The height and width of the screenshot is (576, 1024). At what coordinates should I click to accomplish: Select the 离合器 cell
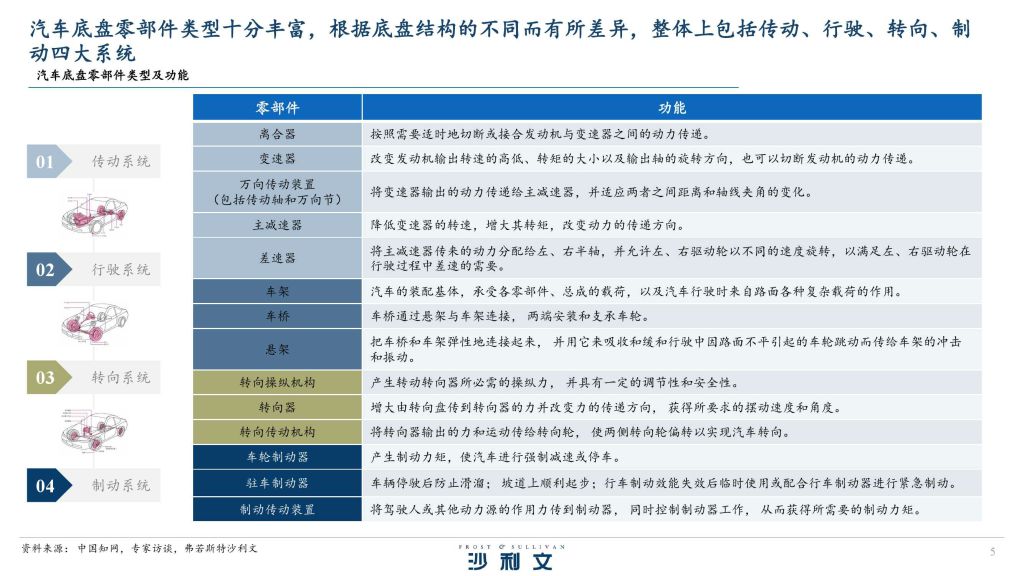click(x=278, y=134)
